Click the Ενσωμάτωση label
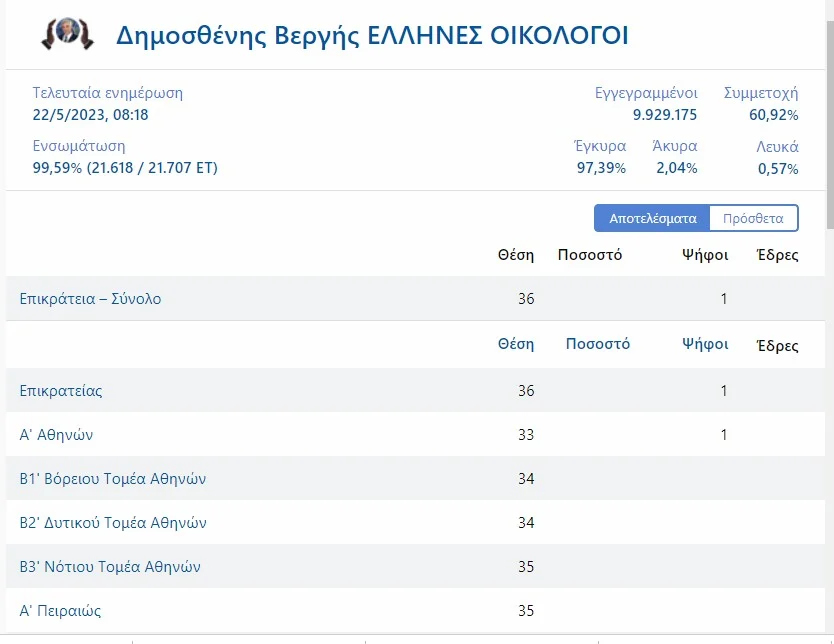Screen dimensions: 834x644 (x=79, y=146)
